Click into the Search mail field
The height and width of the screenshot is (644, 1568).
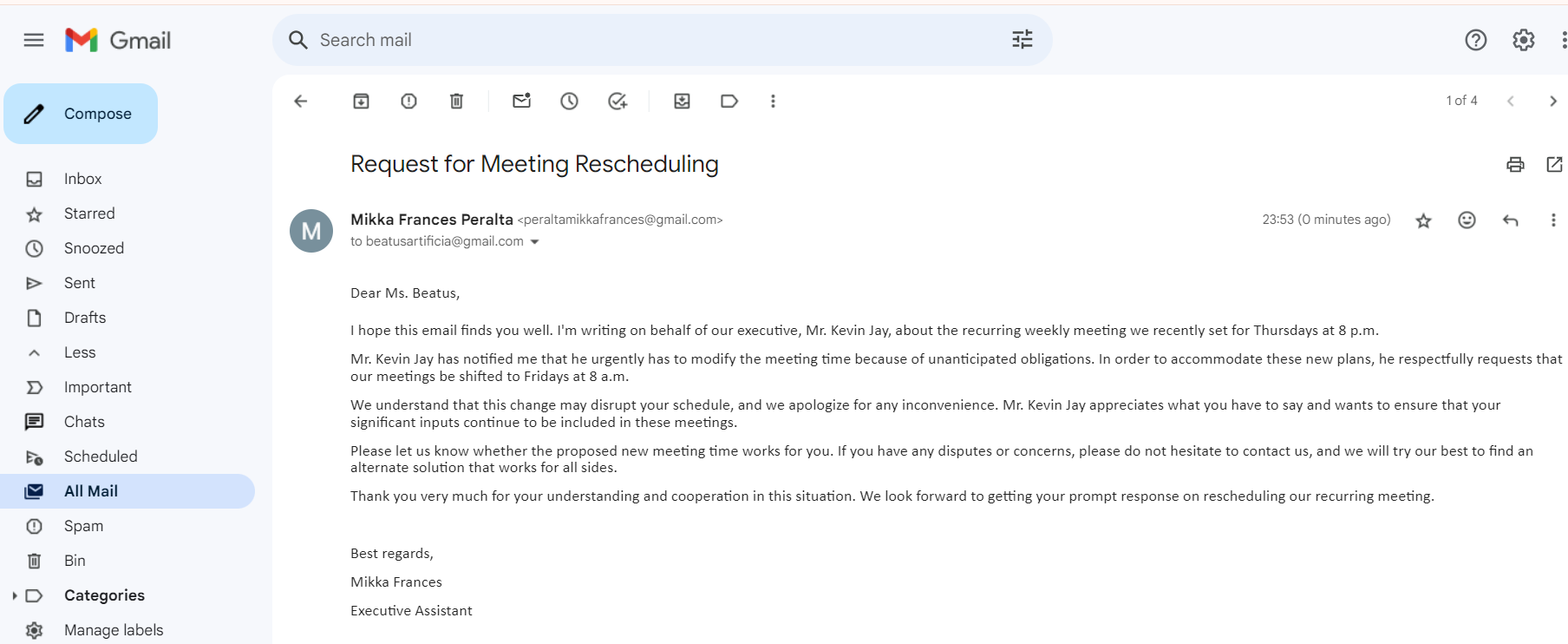point(659,40)
